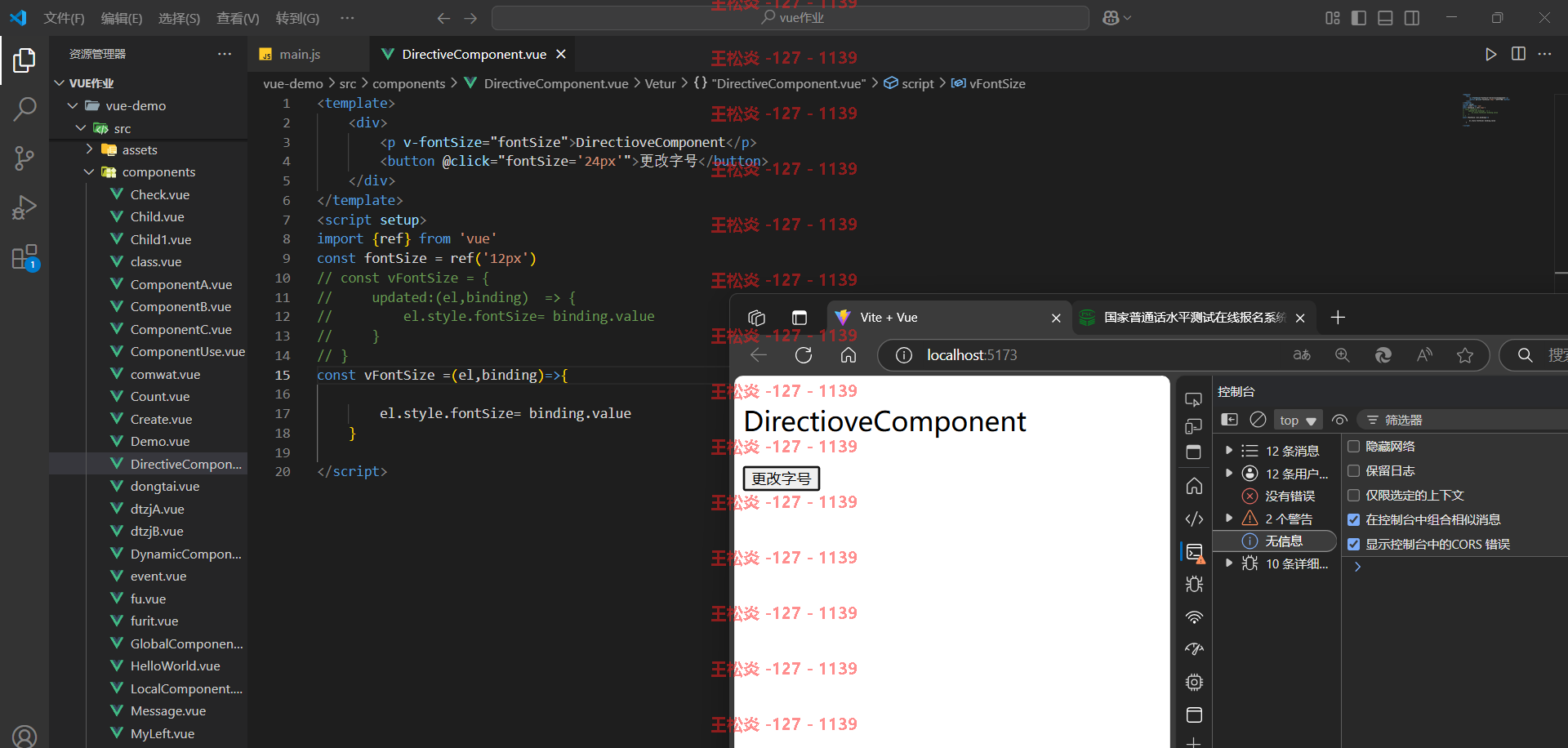
Task: Go forward in VS Code navigation
Action: 470,18
